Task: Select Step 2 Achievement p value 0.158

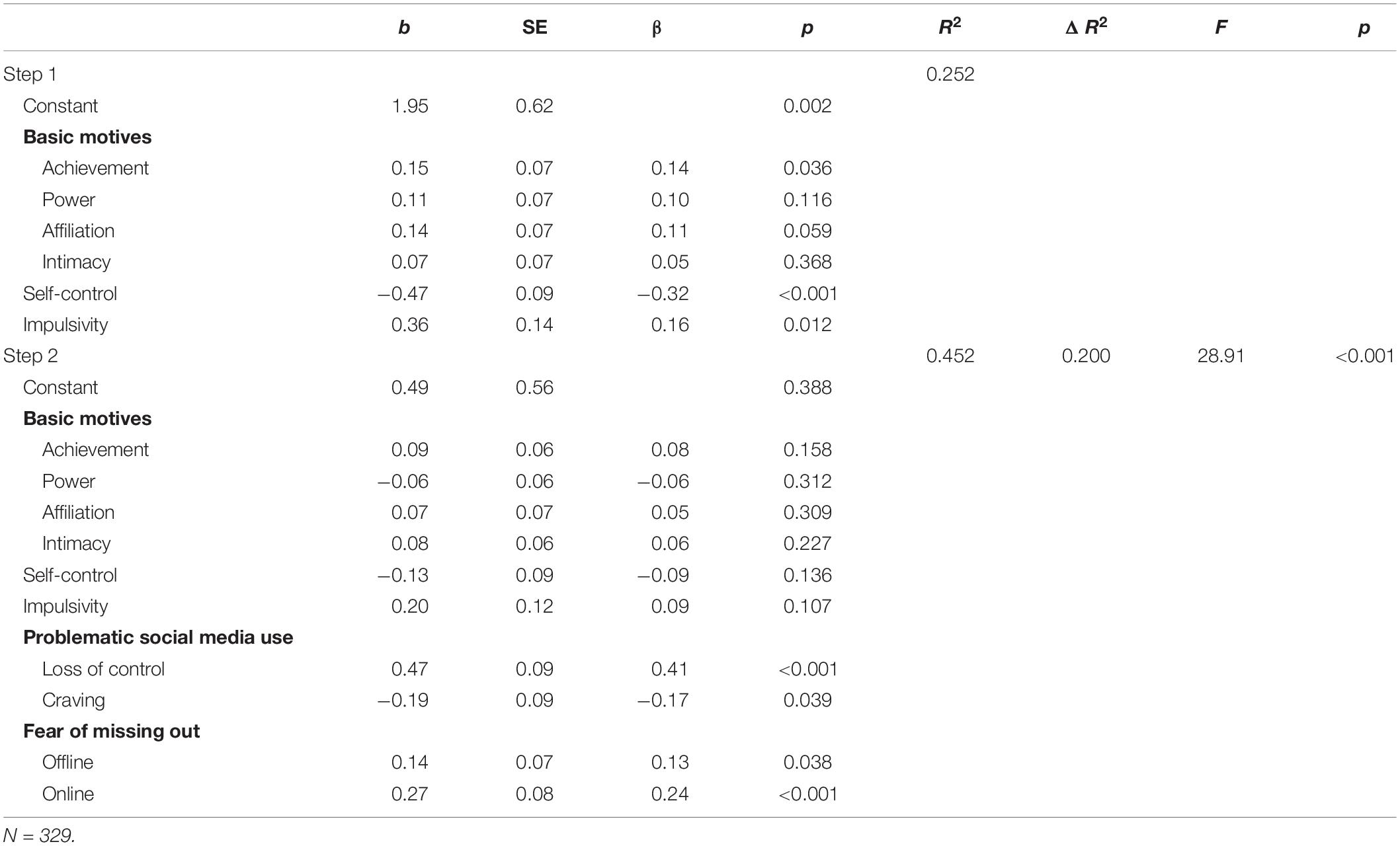Action: (x=807, y=449)
